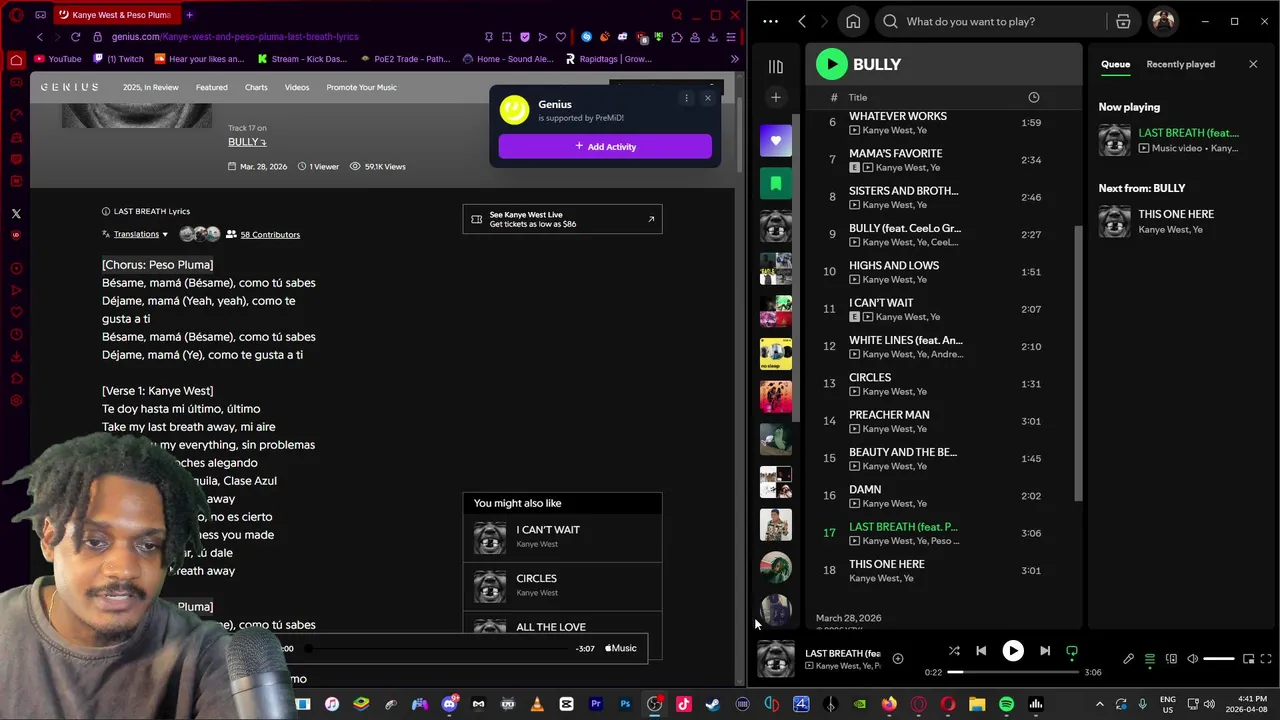Mute Spotify volume speaker icon
This screenshot has width=1280, height=720.
1192,659
